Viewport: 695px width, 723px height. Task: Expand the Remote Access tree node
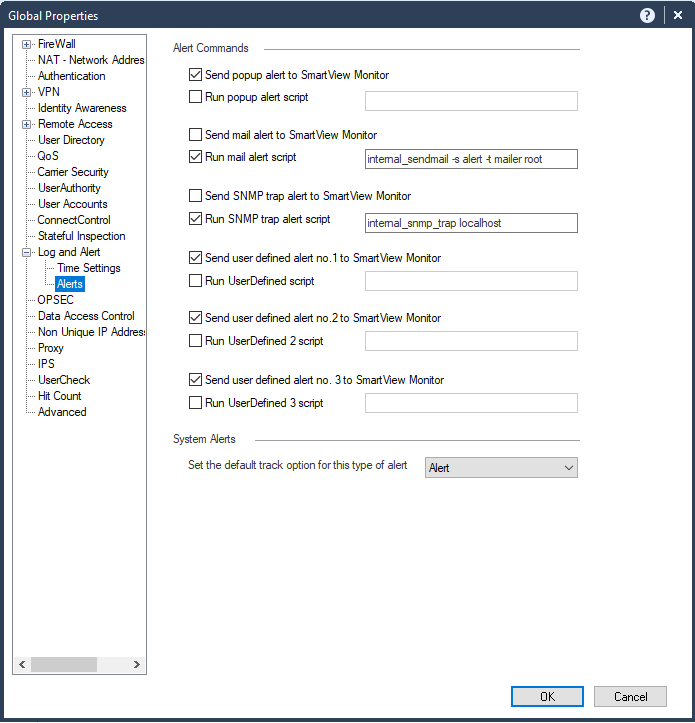tap(26, 124)
